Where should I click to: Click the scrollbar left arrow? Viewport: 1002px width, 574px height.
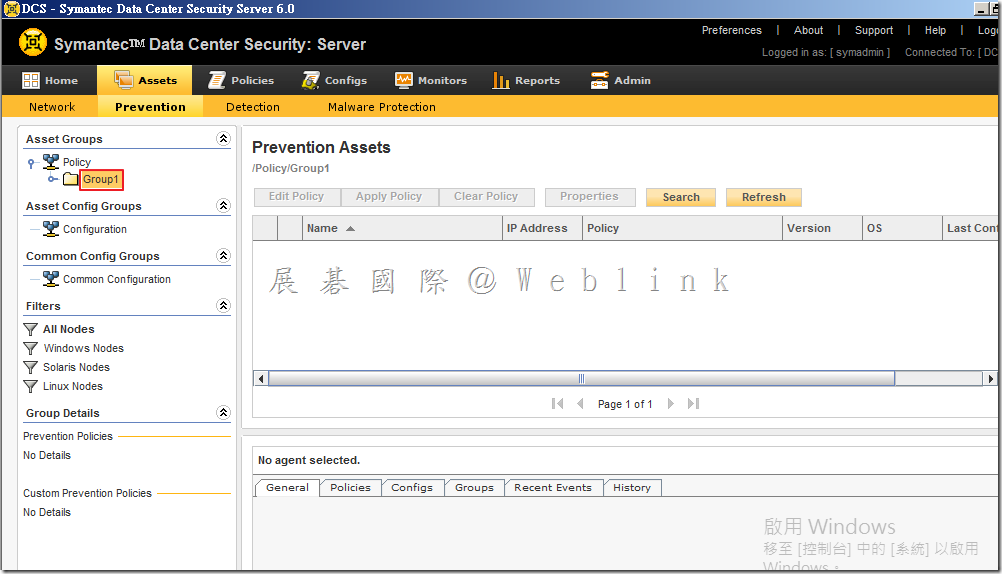(260, 378)
